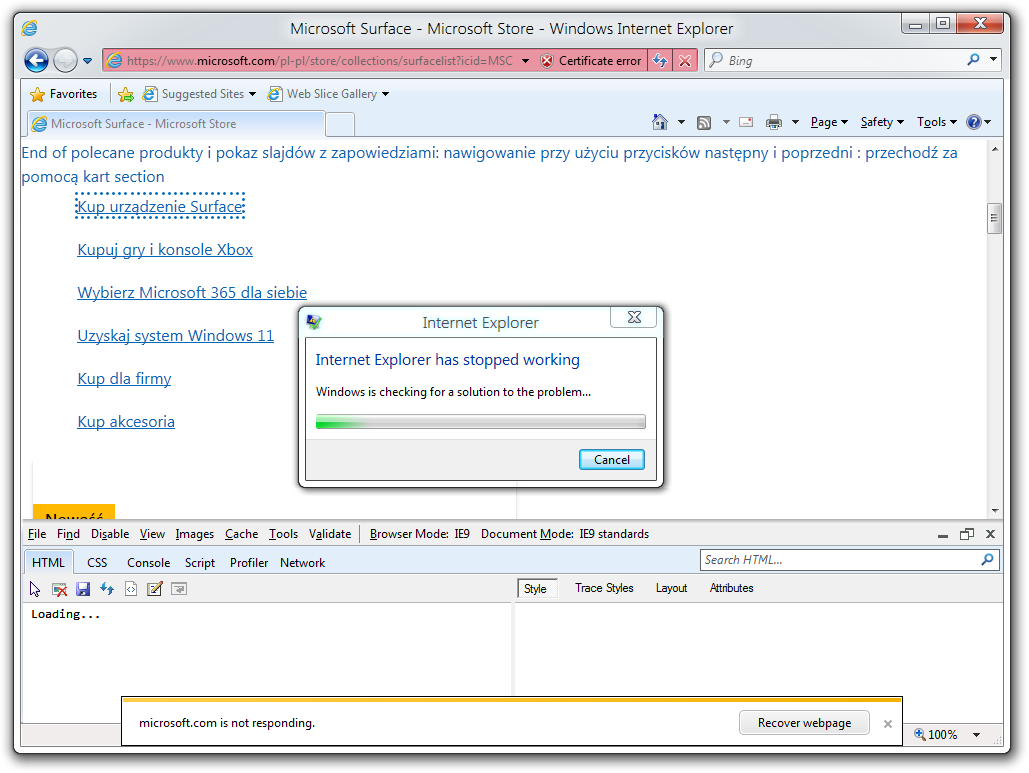Refresh the page using address bar icon
Image resolution: width=1029 pixels, height=773 pixels.
(660, 61)
